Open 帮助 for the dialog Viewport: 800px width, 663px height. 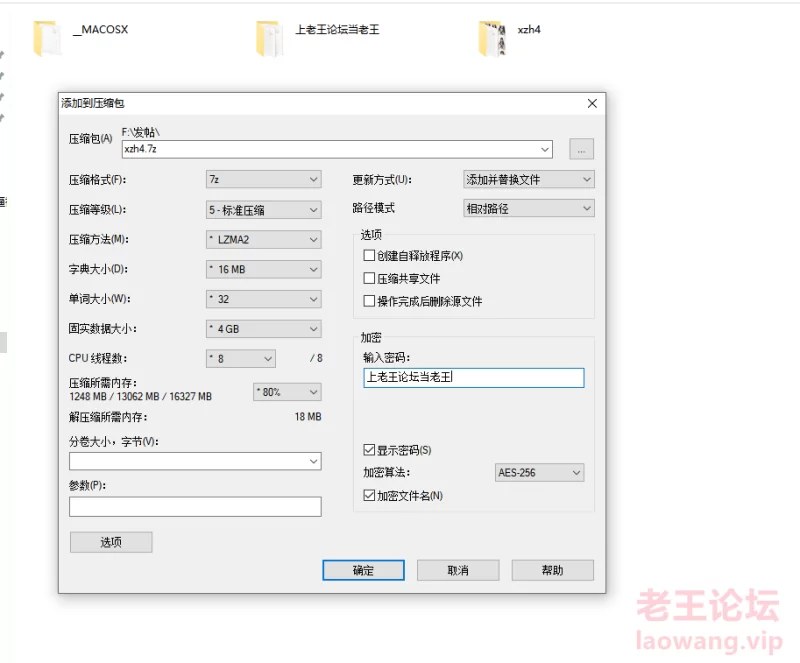pos(552,570)
